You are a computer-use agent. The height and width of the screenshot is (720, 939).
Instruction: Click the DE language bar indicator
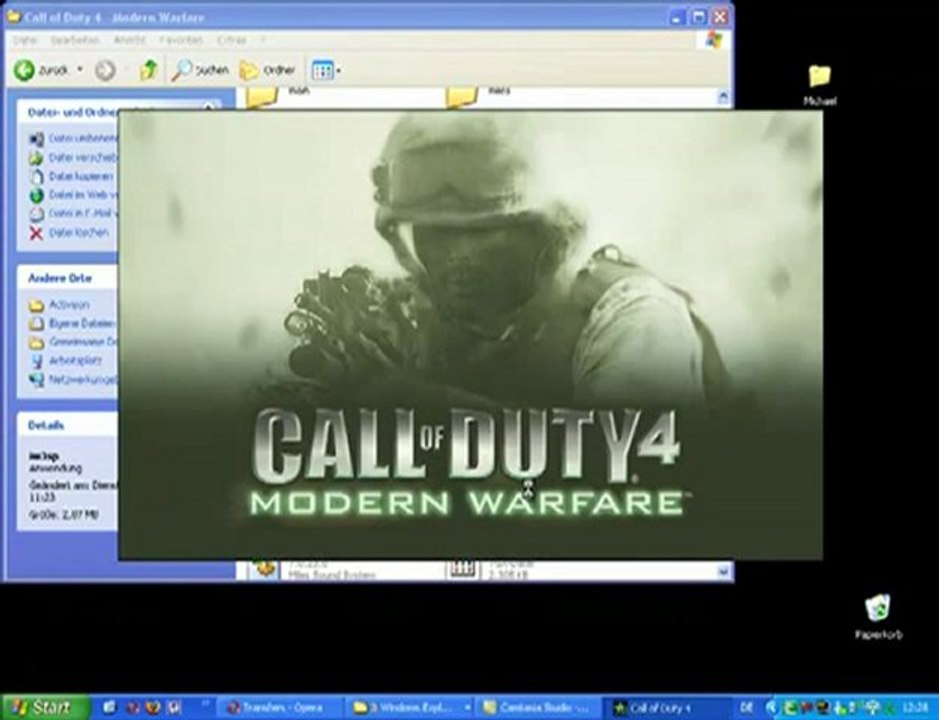pos(746,709)
